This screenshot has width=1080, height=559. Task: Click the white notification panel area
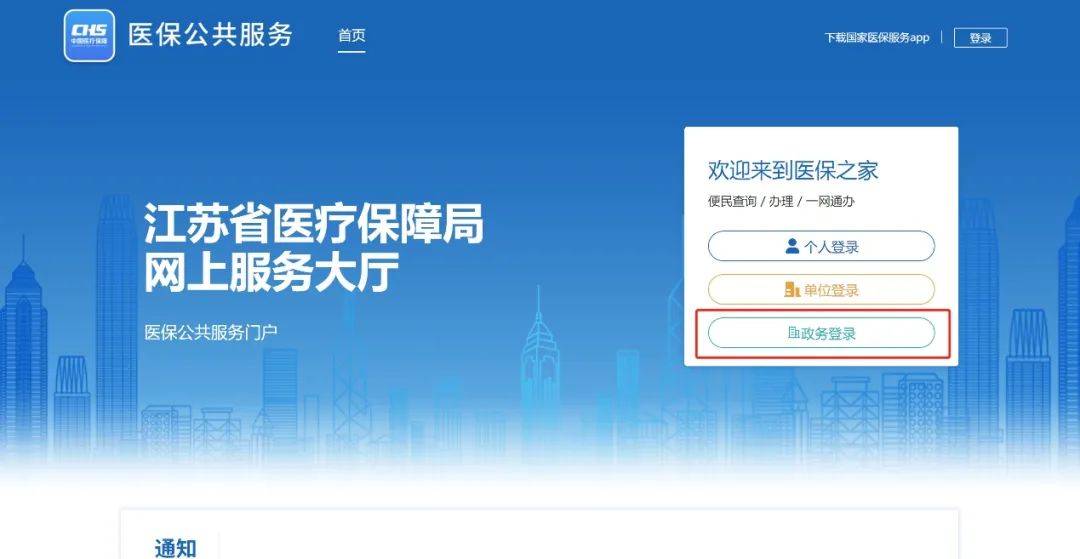click(x=539, y=534)
